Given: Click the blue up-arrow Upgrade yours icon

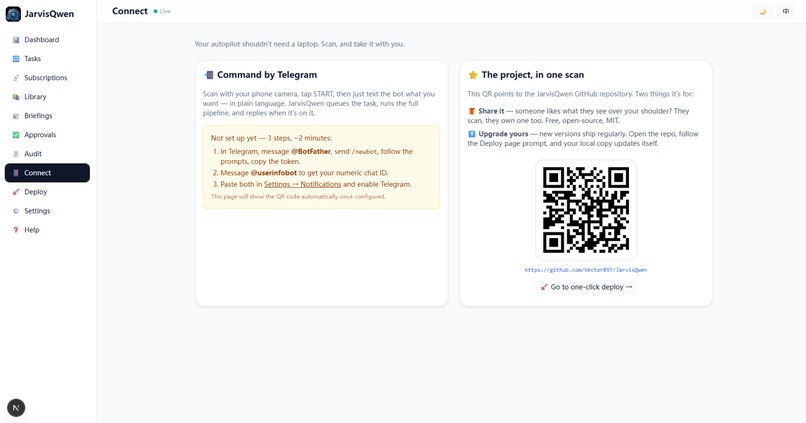Looking at the screenshot, I should [x=471, y=134].
